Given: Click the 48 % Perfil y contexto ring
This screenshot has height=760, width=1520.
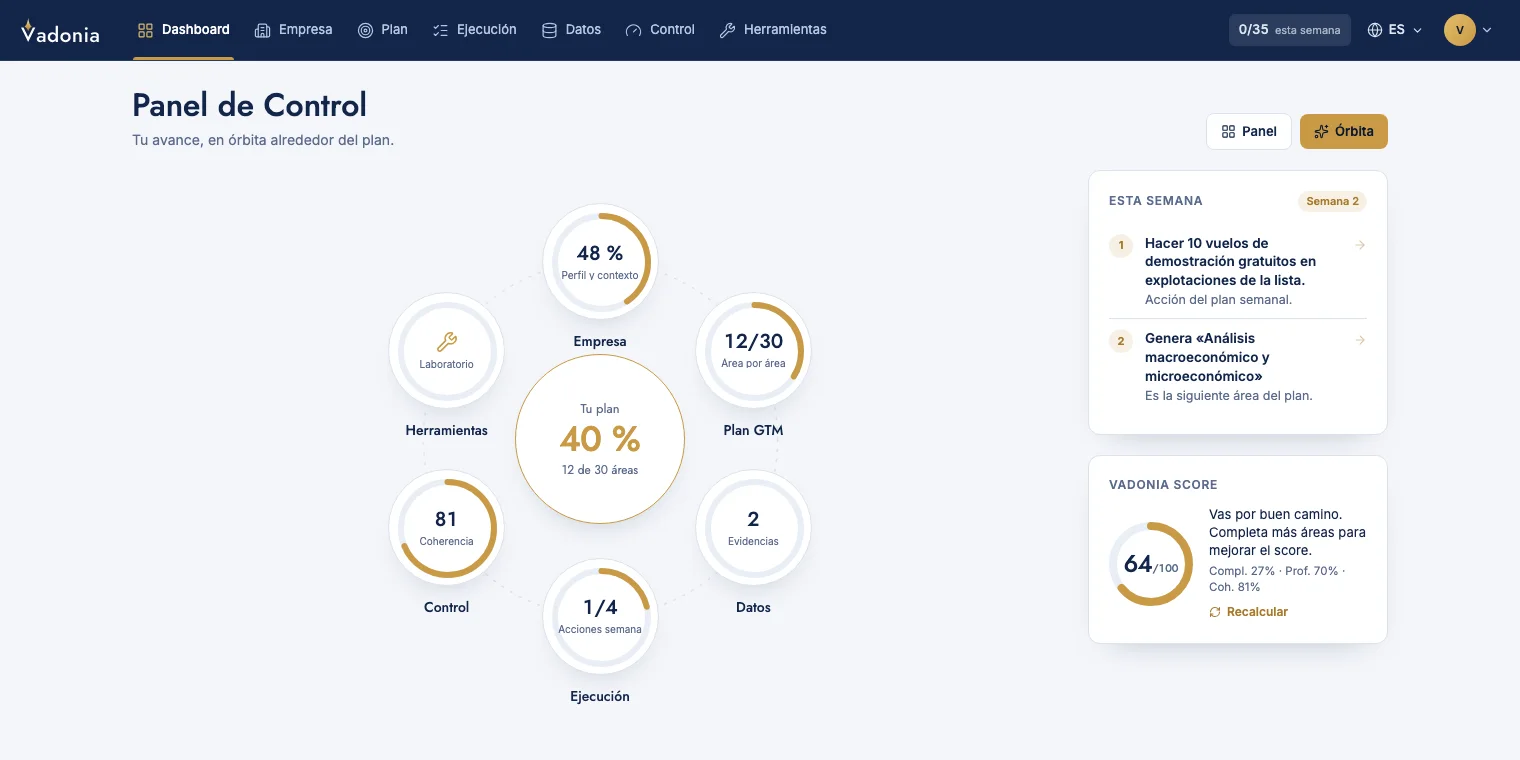Looking at the screenshot, I should click(600, 263).
